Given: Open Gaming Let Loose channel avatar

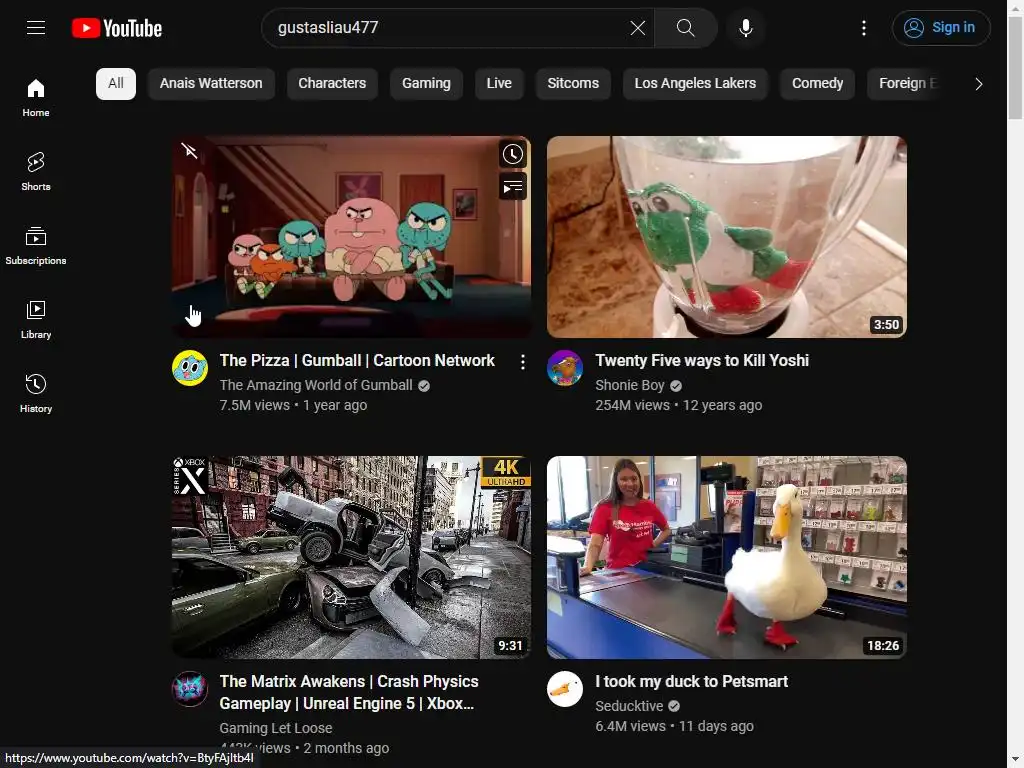Looking at the screenshot, I should coord(190,688).
